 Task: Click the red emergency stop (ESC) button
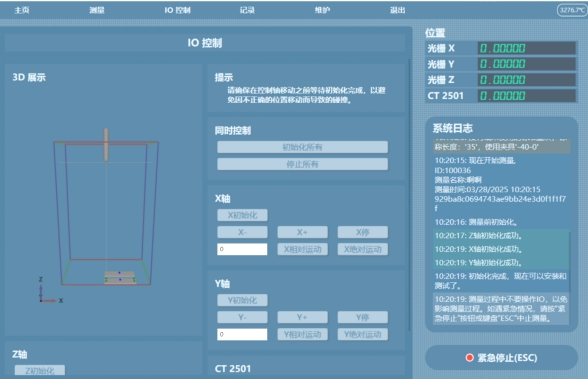pyautogui.click(x=501, y=358)
